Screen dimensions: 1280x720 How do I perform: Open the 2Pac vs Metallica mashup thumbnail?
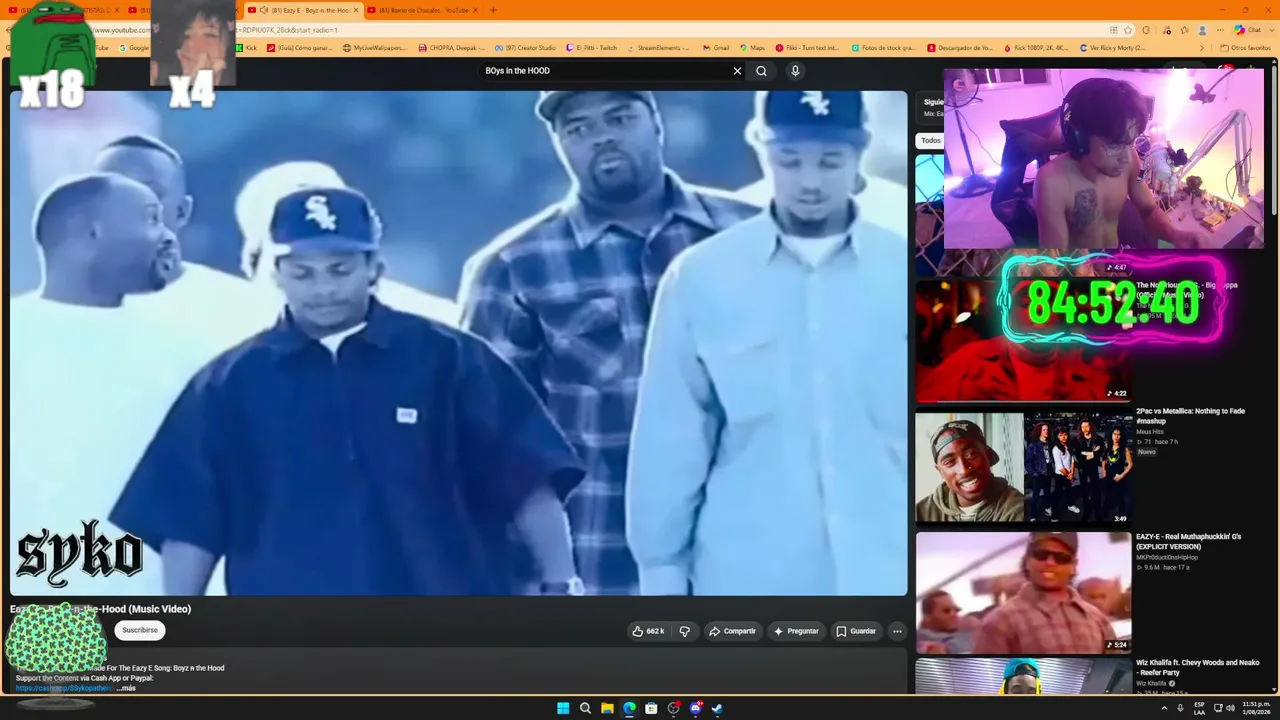[1023, 467]
